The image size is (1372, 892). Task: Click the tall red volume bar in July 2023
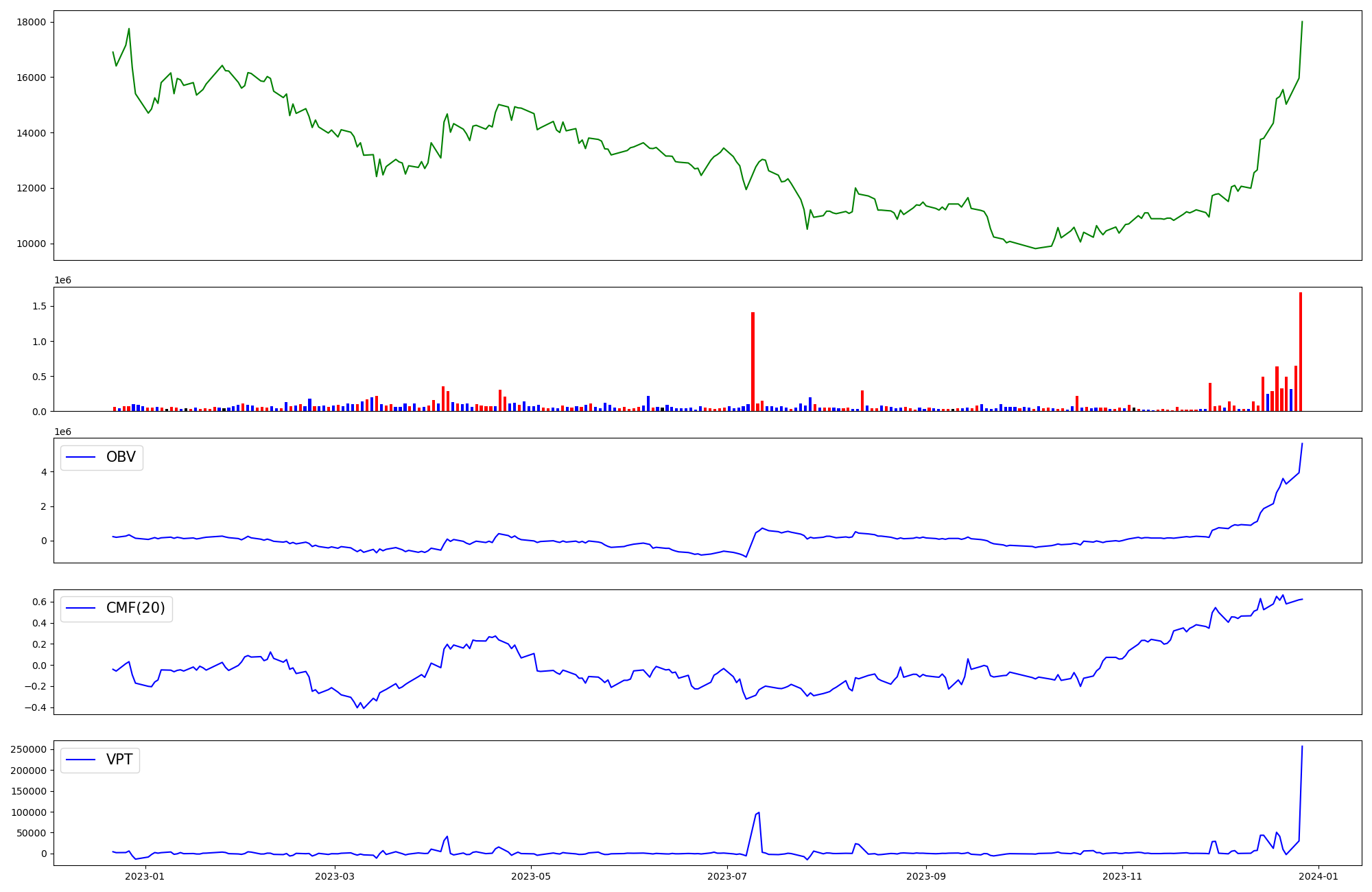click(753, 362)
